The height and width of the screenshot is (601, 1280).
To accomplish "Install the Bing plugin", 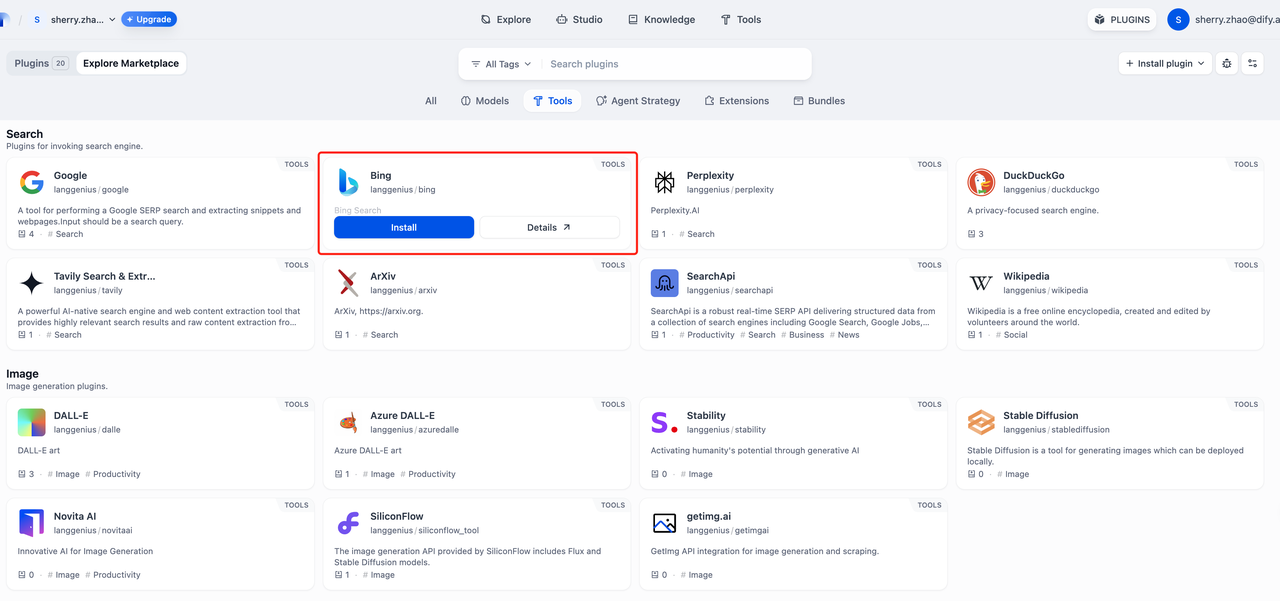I will pyautogui.click(x=404, y=227).
